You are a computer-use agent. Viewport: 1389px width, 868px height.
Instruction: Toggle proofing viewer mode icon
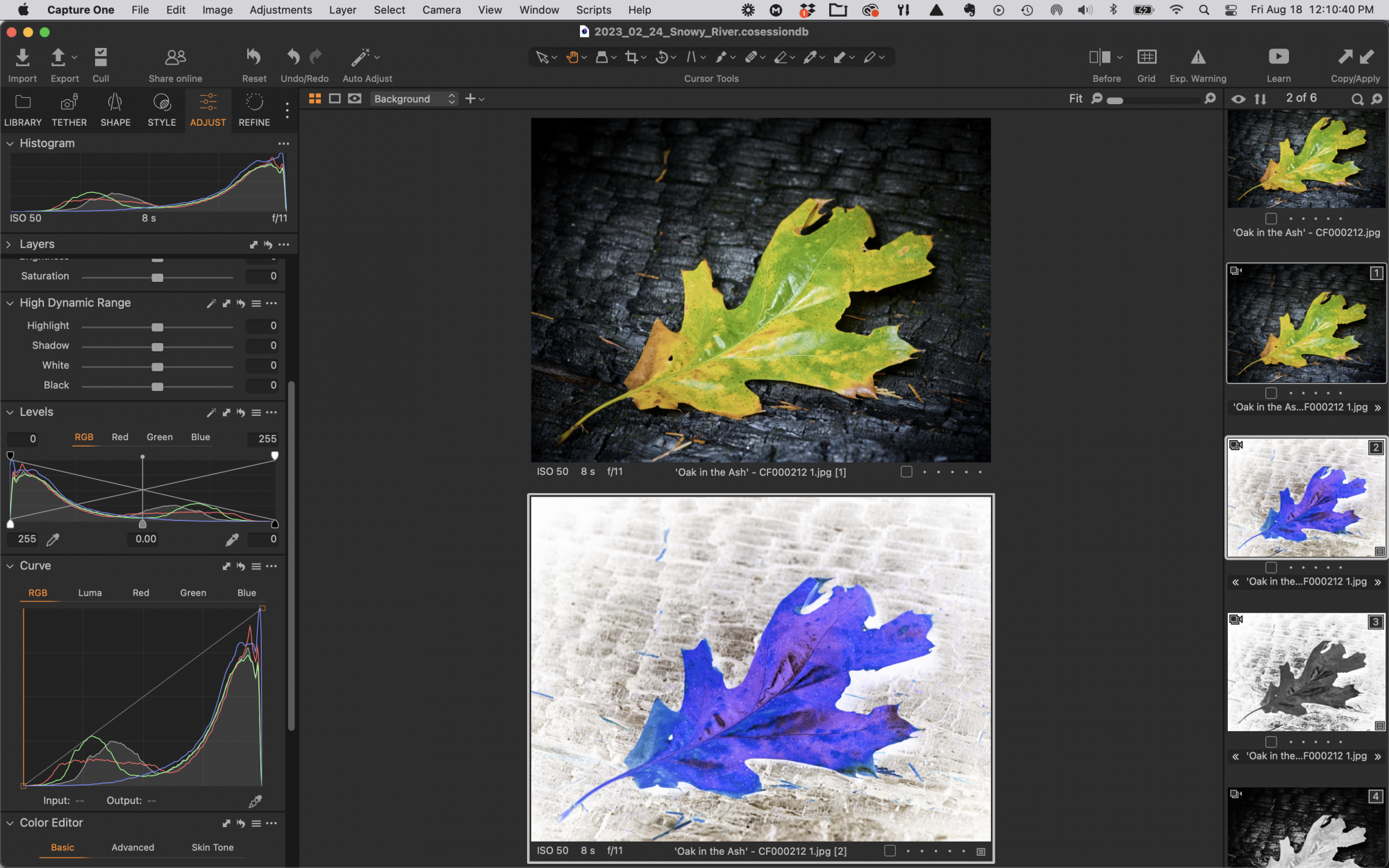click(355, 99)
